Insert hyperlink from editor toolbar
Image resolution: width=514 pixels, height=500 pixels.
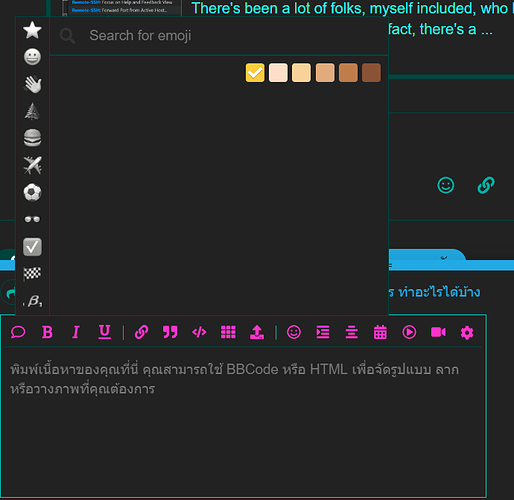141,332
